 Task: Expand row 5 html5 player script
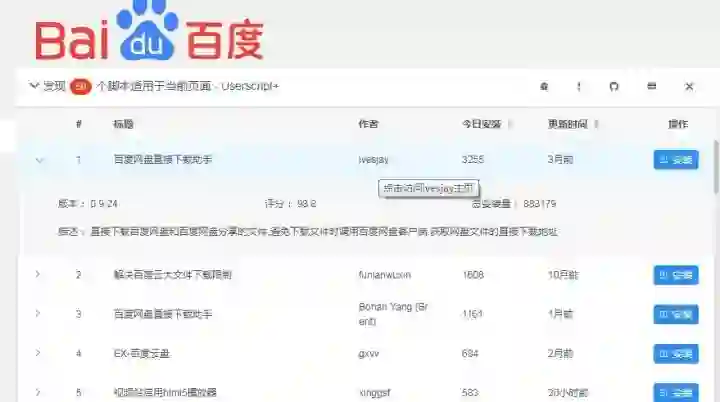[x=38, y=392]
